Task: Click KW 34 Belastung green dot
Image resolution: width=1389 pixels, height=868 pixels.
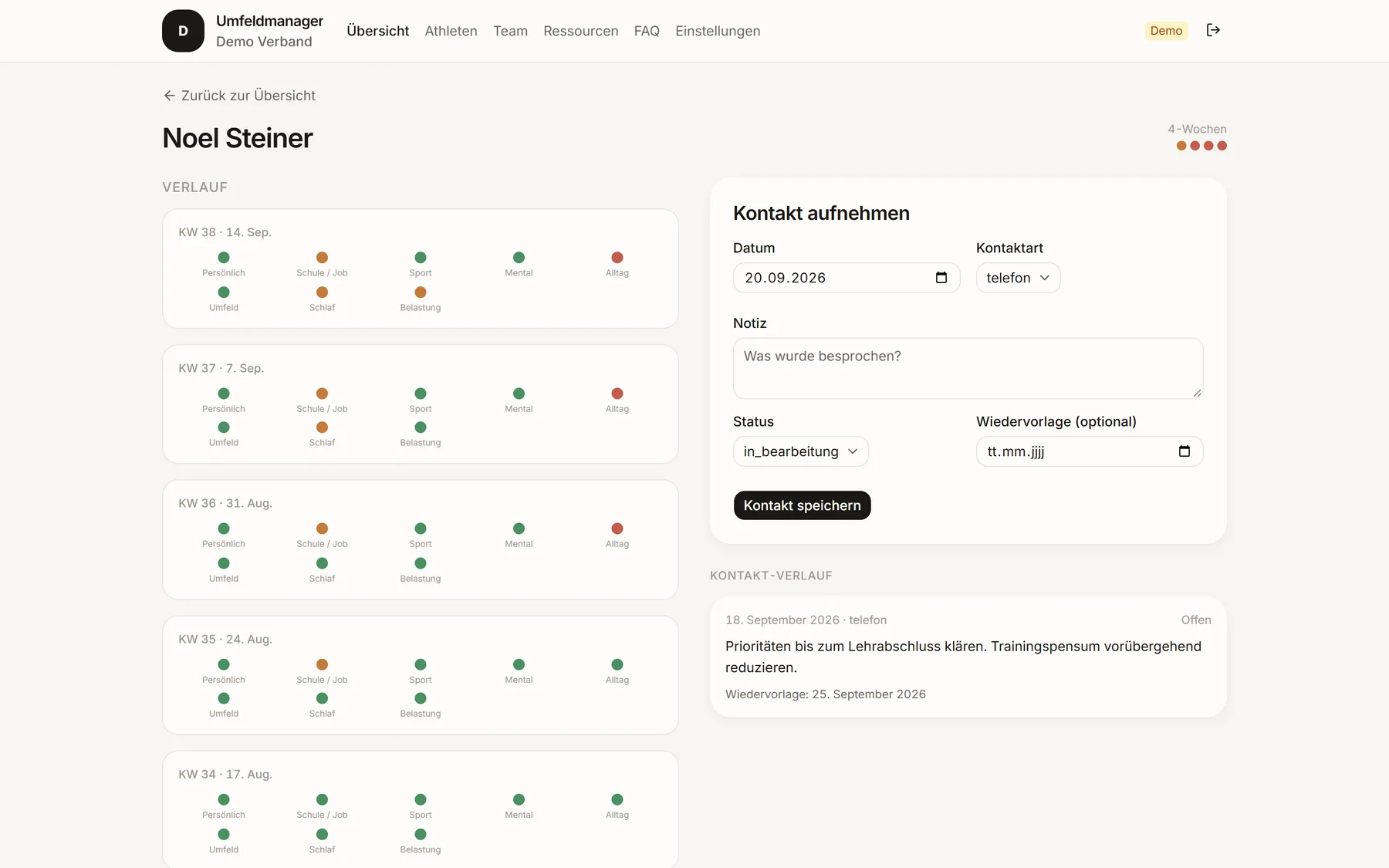Action: 421,834
